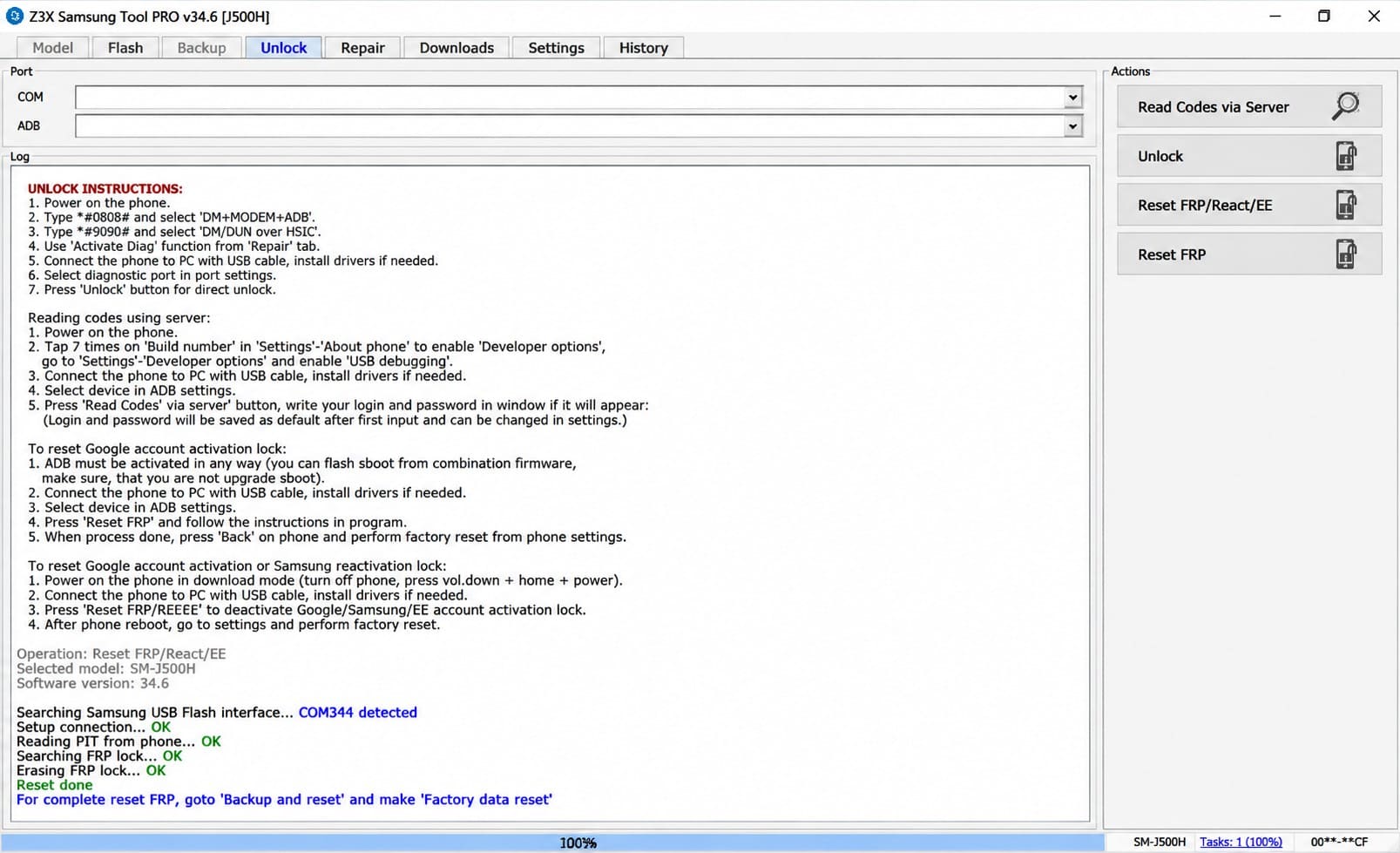Click the 'For complete reset FRP' line
The image size is (1400, 853).
284,799
